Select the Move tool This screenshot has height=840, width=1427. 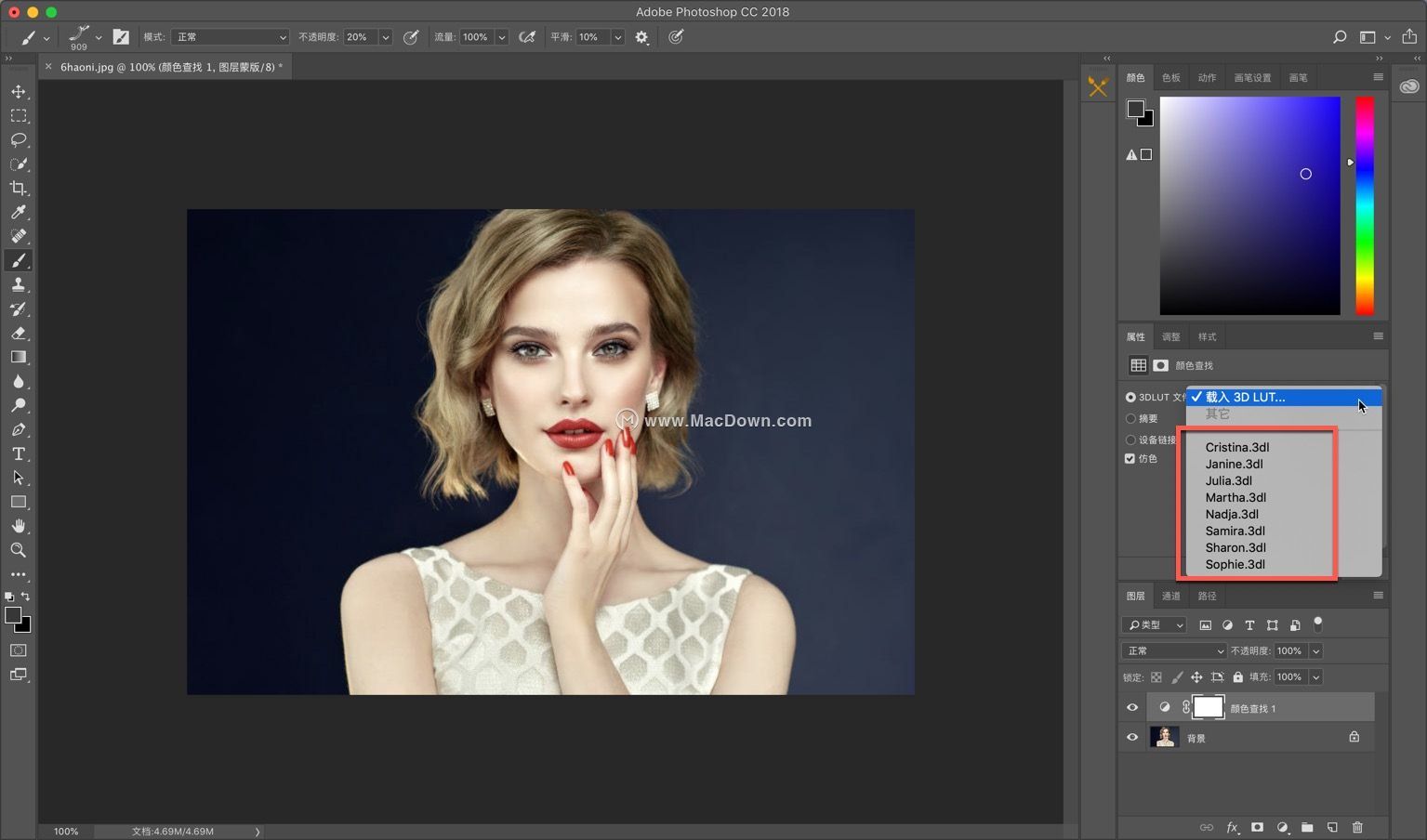pyautogui.click(x=19, y=92)
